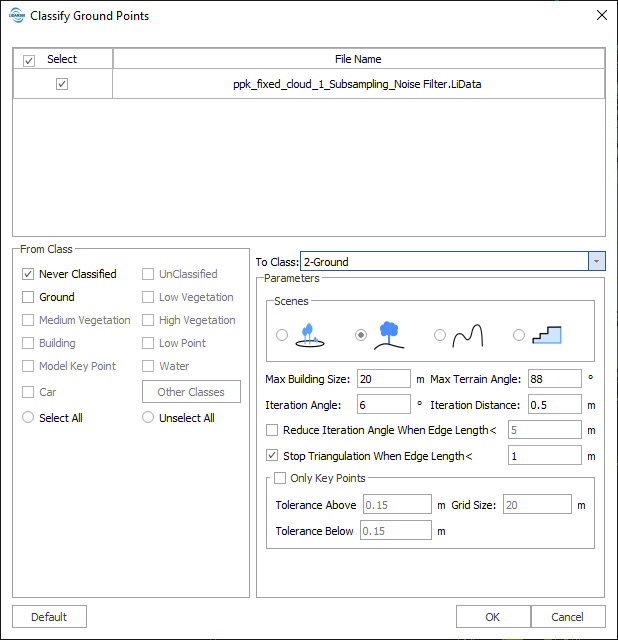Close the Classify Ground Points dialog
The height and width of the screenshot is (640, 618).
point(600,16)
